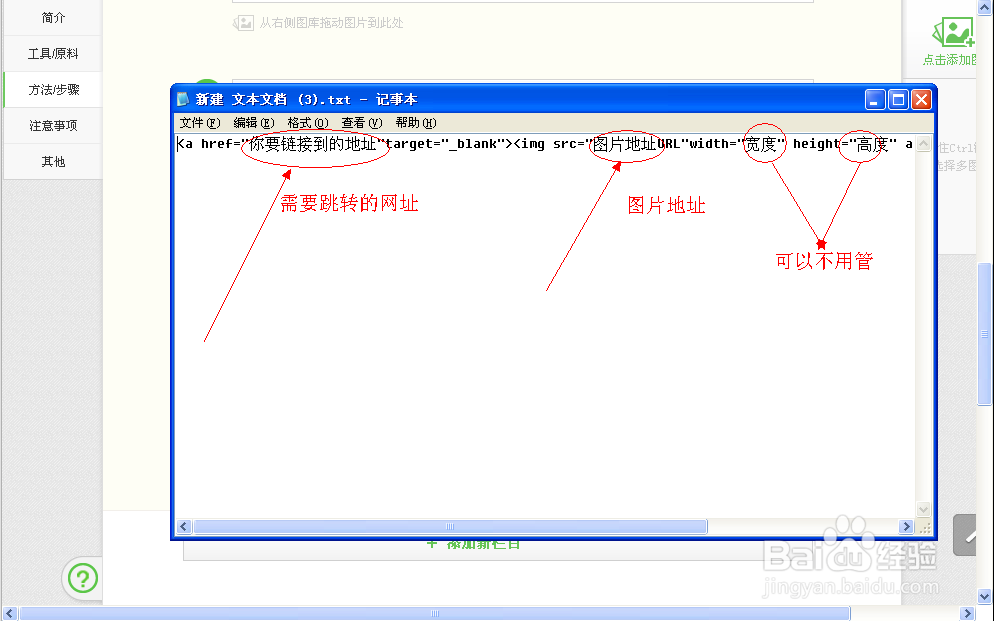Viewport: 994px width, 621px height.
Task: Select the 简介 sidebar tab
Action: [53, 18]
